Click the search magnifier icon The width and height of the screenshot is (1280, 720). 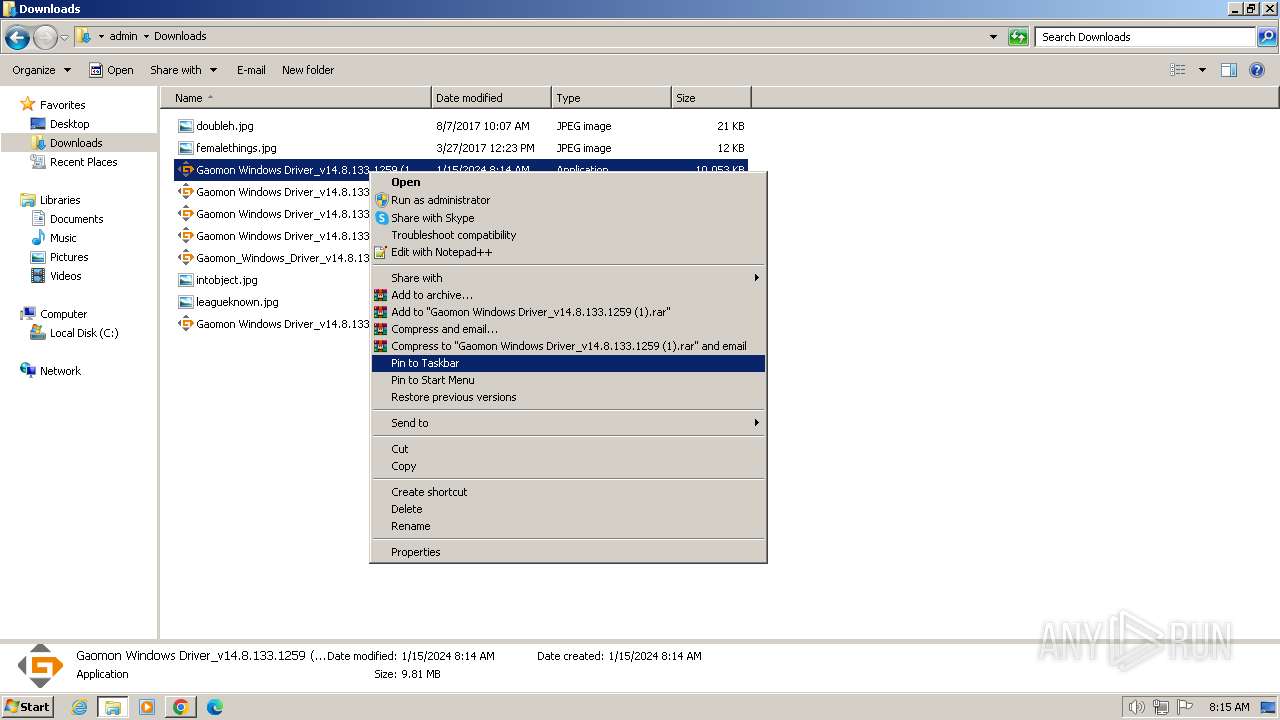click(x=1267, y=37)
